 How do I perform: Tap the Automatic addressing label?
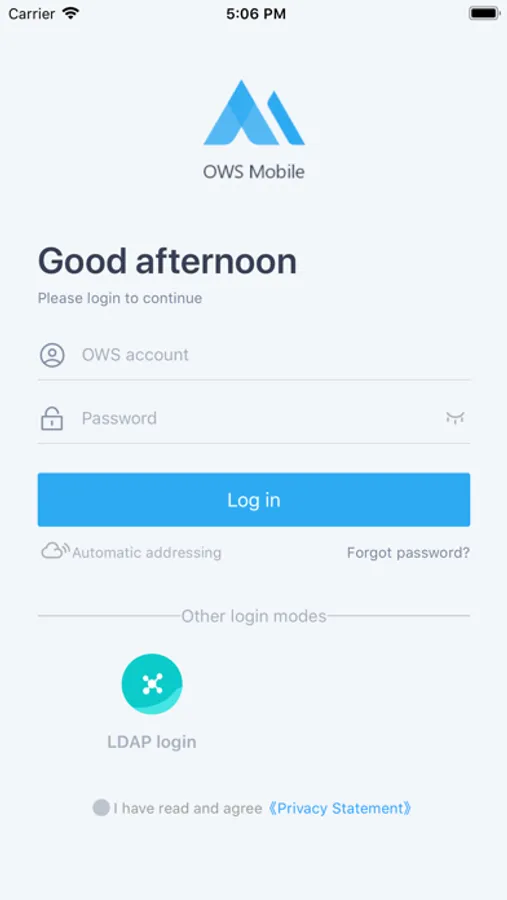click(x=146, y=553)
